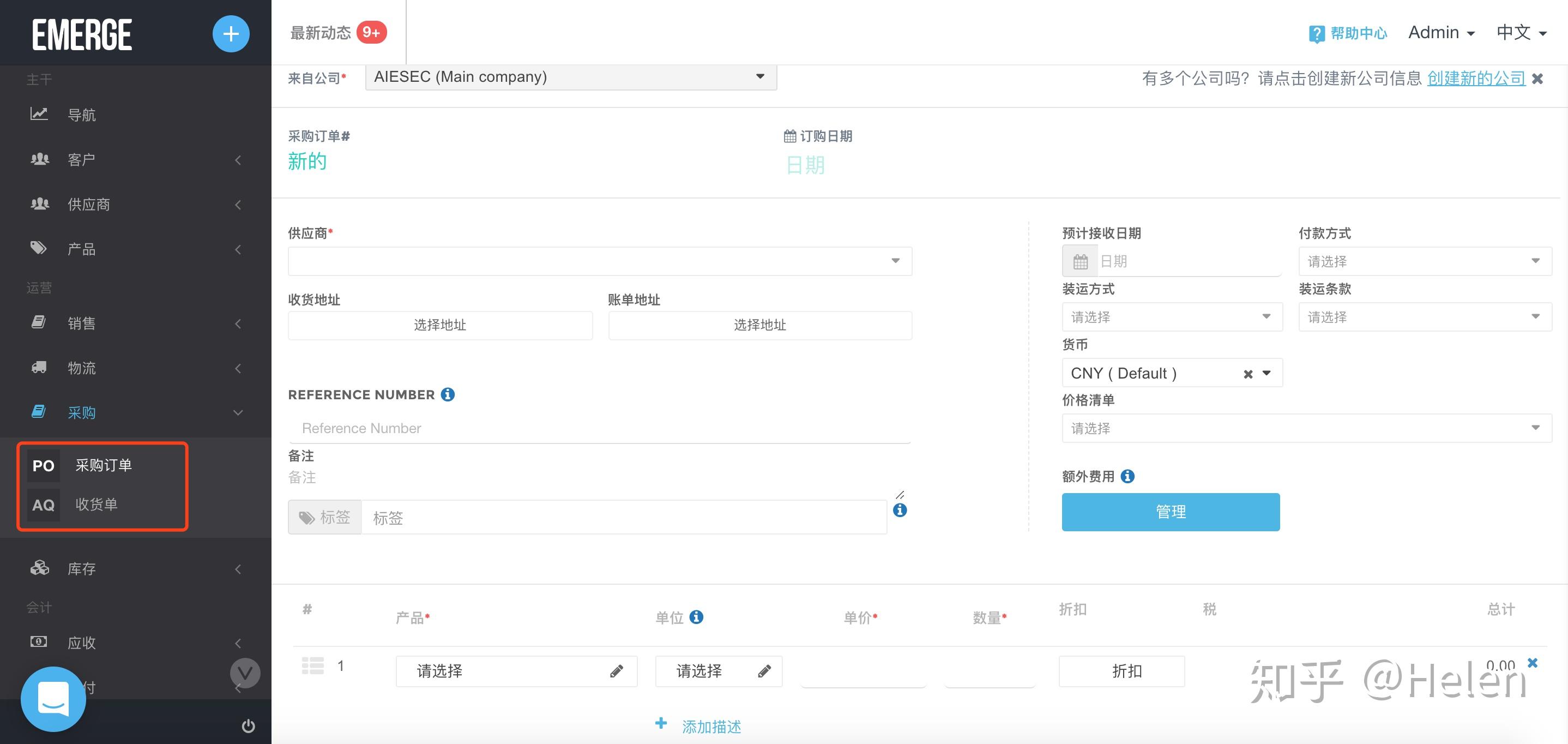Click the 折扣 button in row 1

coord(1122,671)
